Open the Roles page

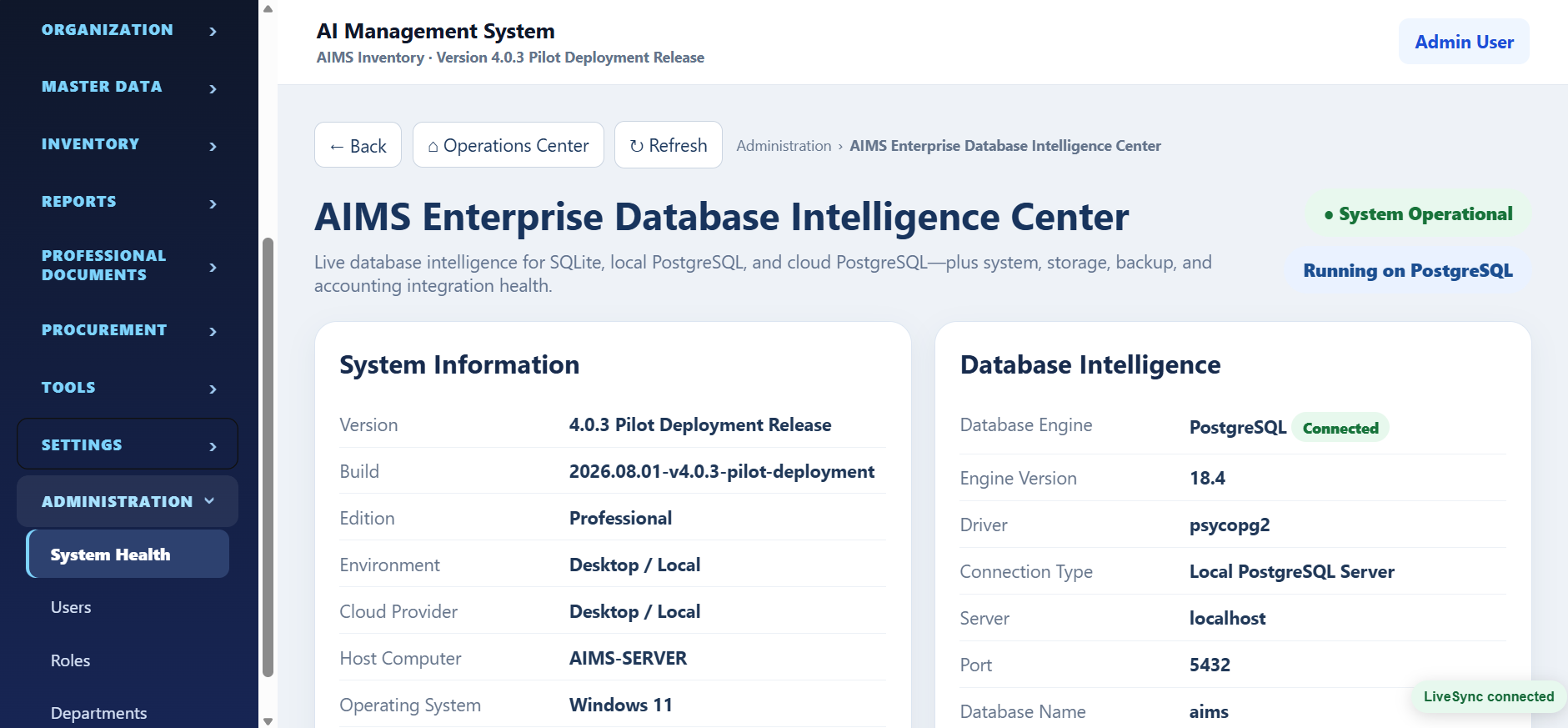70,660
